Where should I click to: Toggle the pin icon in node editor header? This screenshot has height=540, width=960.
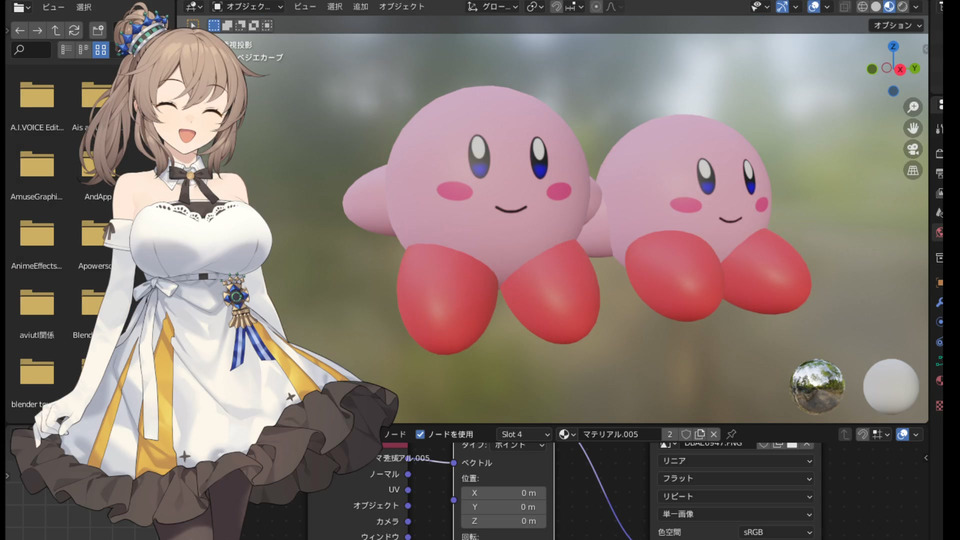coord(731,435)
